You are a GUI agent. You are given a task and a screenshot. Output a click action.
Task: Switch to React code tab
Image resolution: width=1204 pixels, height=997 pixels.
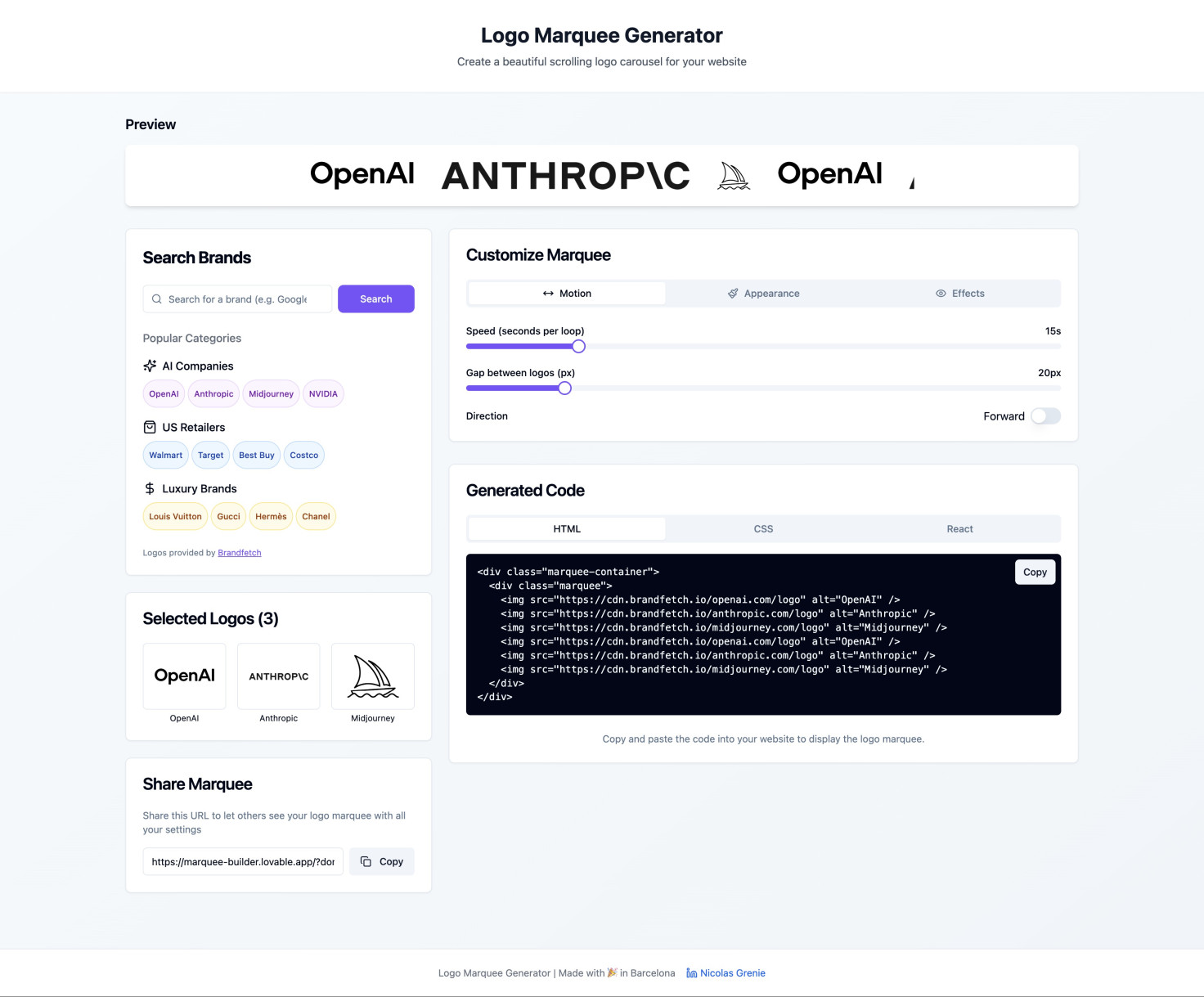pos(959,529)
